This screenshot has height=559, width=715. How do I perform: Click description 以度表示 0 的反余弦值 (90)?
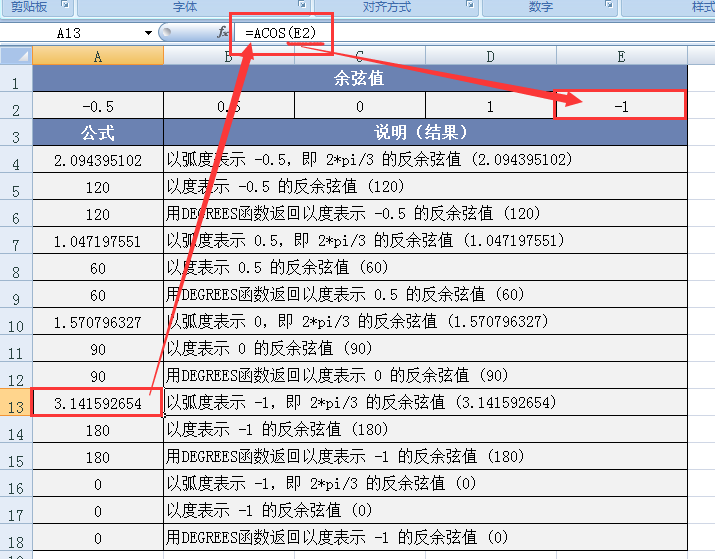(x=425, y=348)
